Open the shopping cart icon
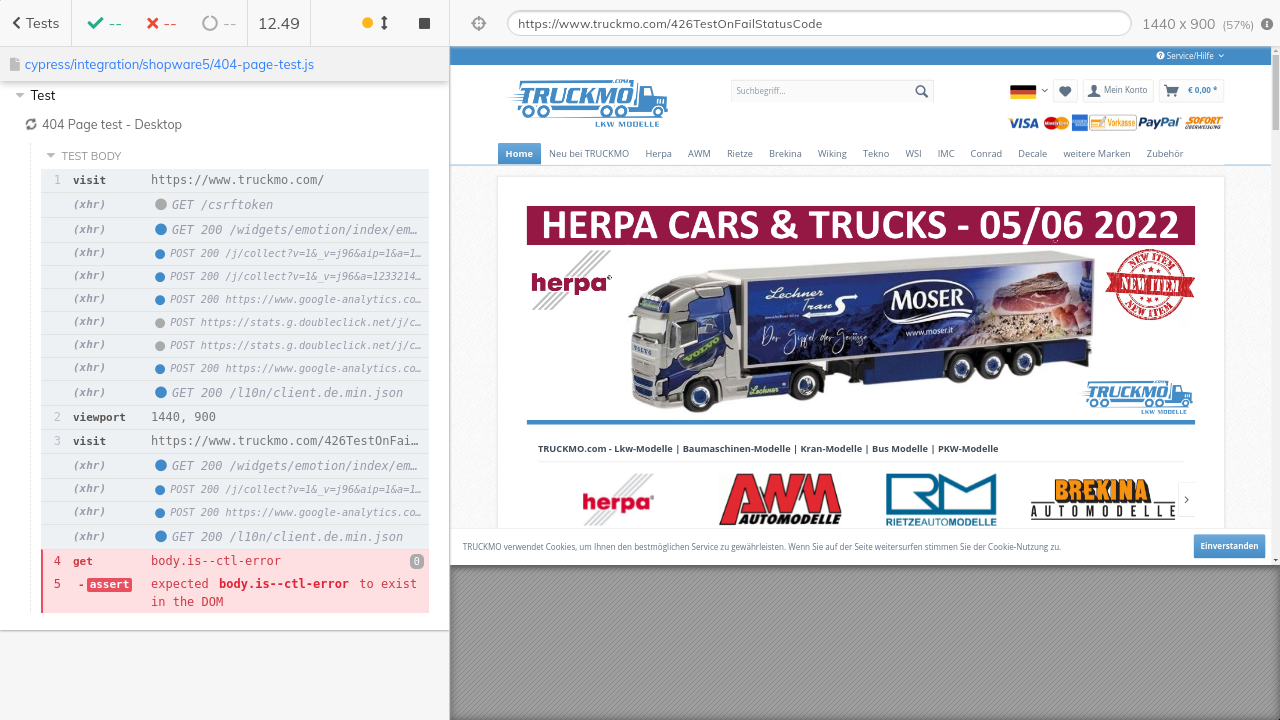The width and height of the screenshot is (1280, 720). tap(1171, 91)
